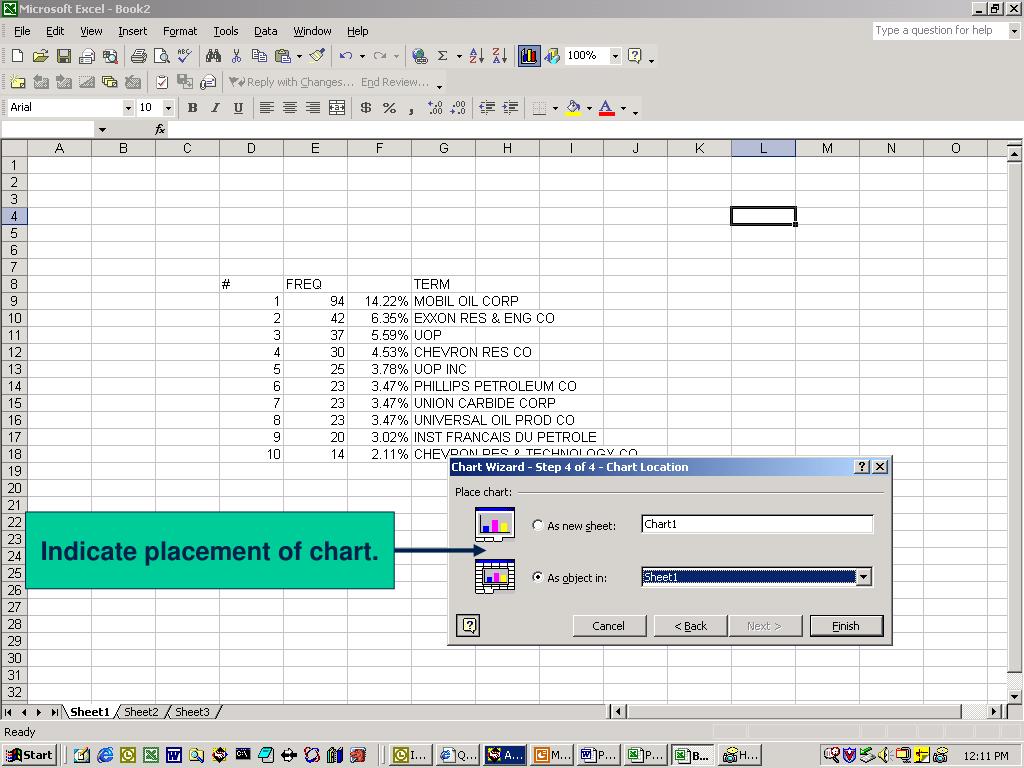Copy selection using the Copy icon

pos(259,56)
